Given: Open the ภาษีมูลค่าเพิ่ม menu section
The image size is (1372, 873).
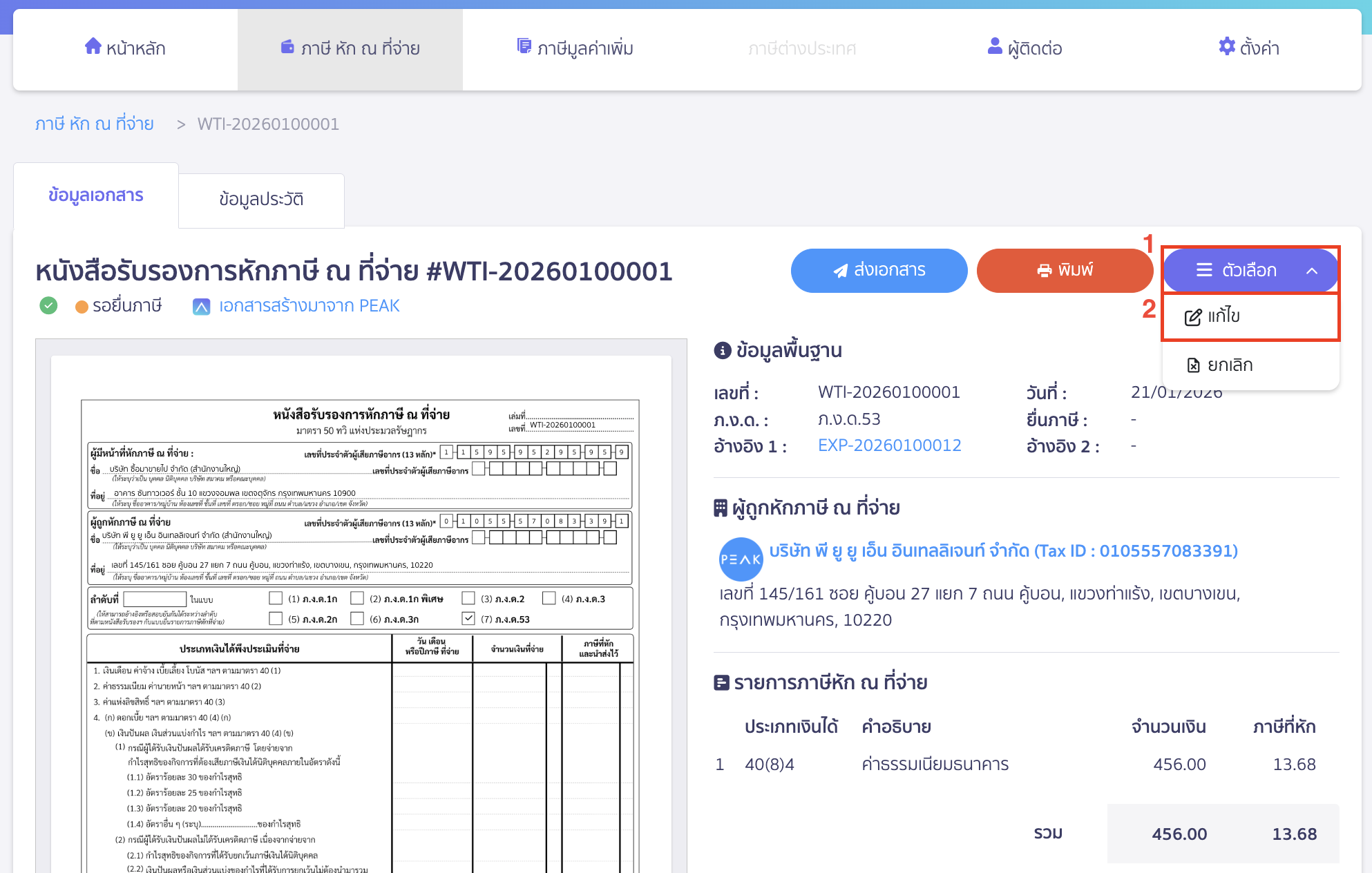Looking at the screenshot, I should pyautogui.click(x=585, y=48).
